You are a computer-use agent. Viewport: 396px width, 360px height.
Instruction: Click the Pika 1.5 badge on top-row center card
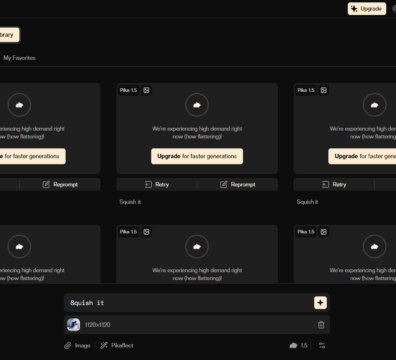(x=128, y=90)
